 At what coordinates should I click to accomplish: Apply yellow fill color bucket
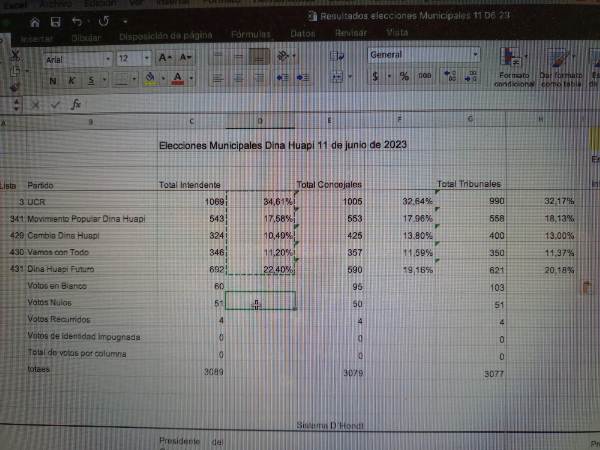pos(151,79)
